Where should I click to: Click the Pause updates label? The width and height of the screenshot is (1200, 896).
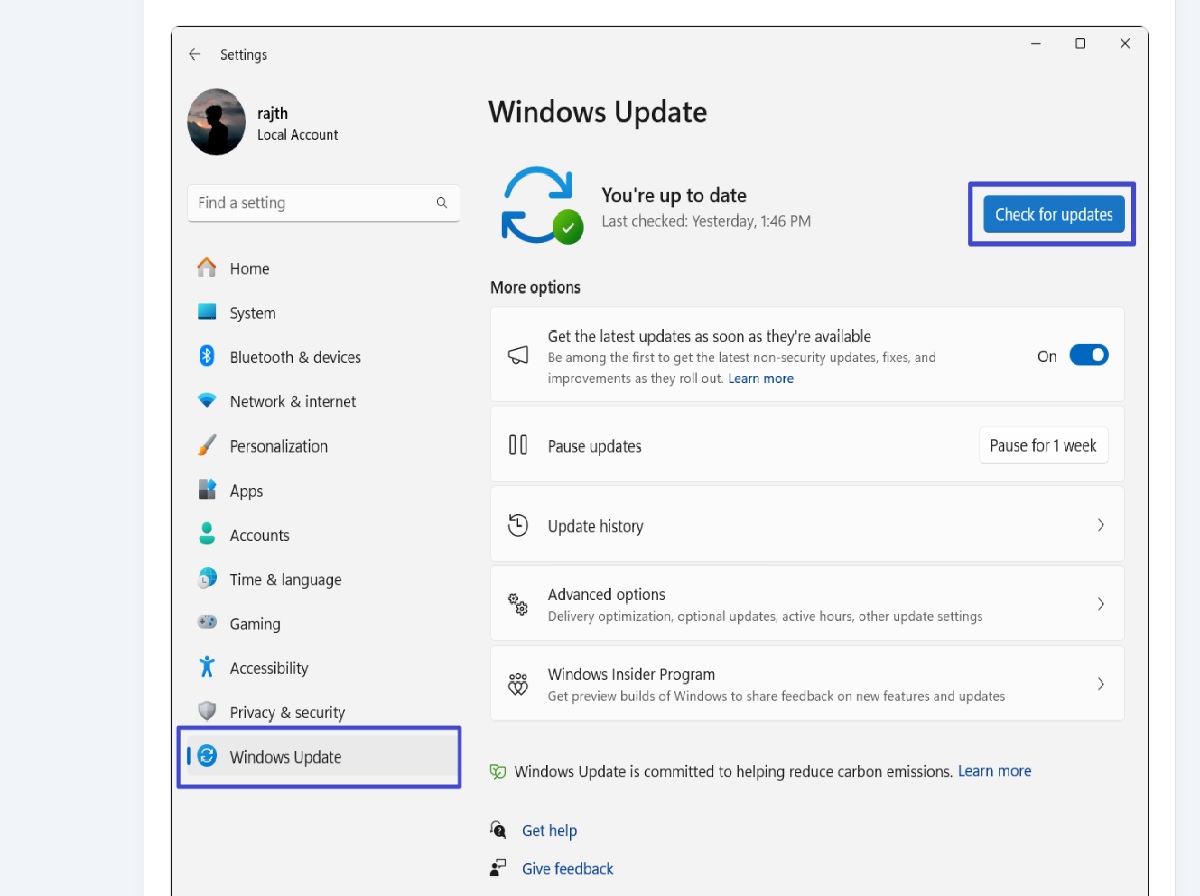[x=594, y=446]
